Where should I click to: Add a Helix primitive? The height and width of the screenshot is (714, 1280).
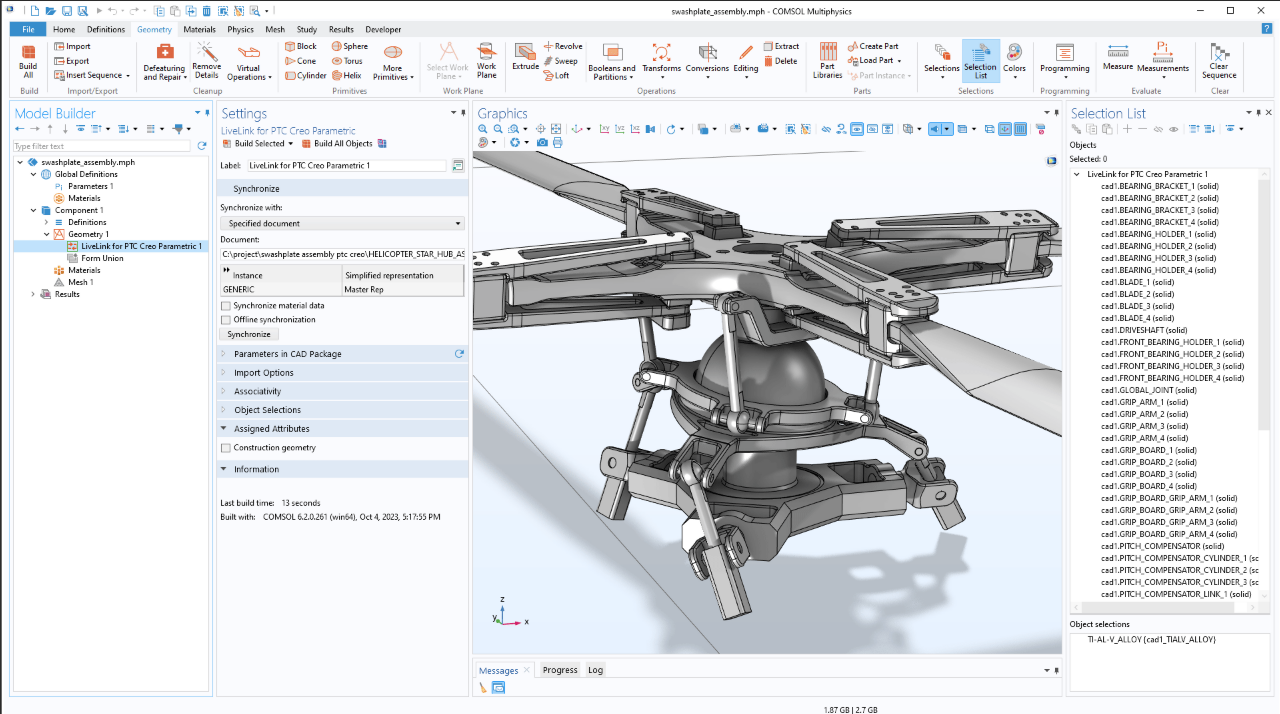click(x=345, y=75)
